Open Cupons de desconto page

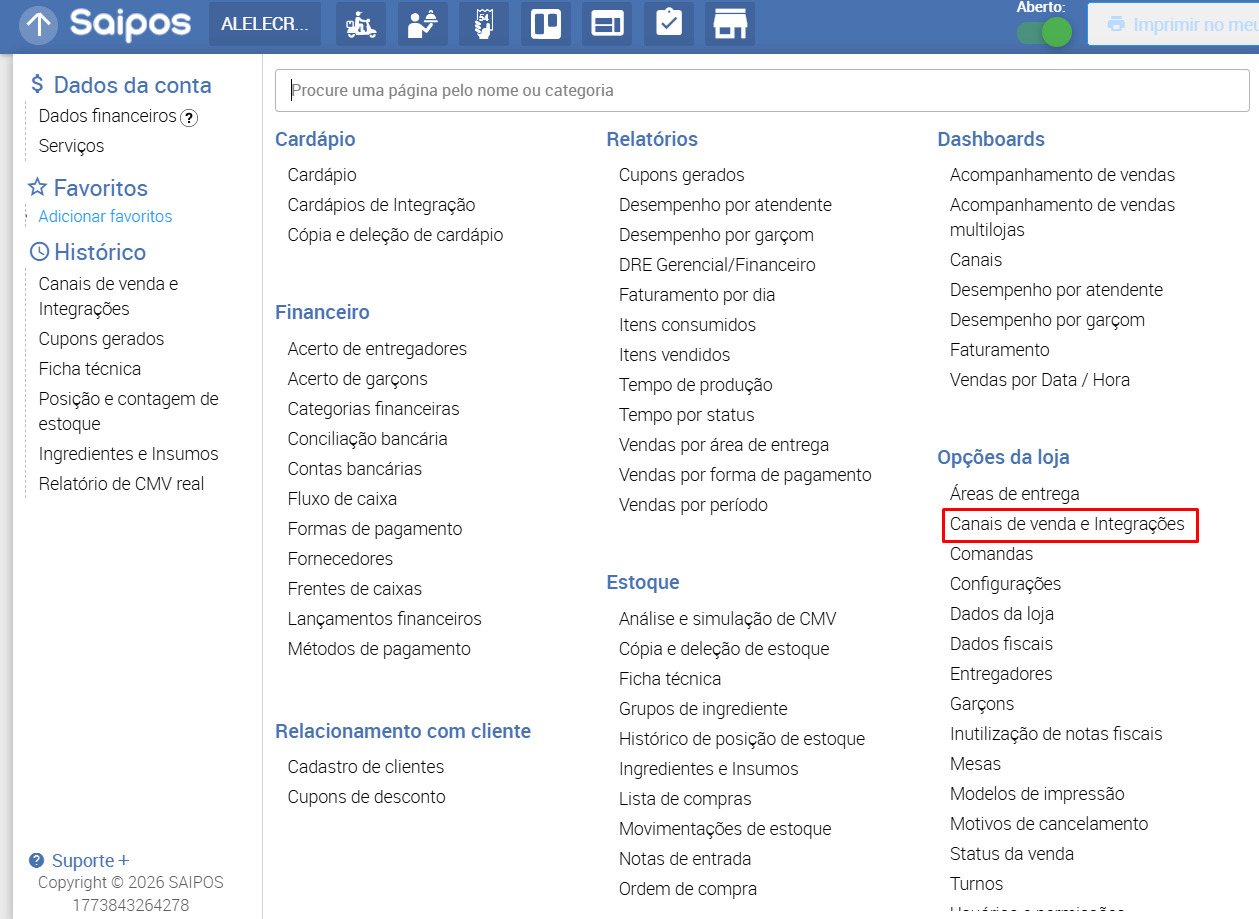click(x=366, y=797)
